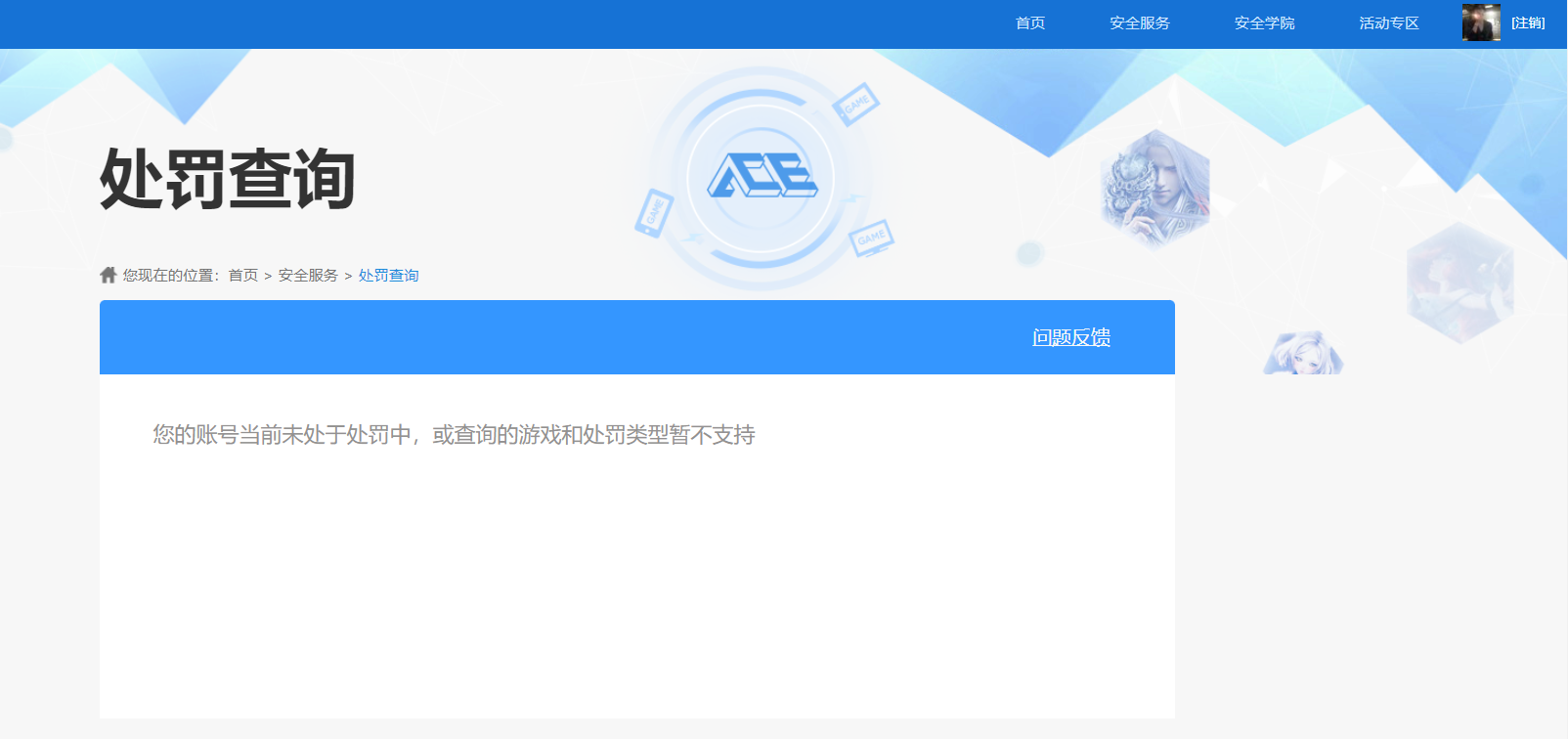Open the 安全学院 navigation menu
The height and width of the screenshot is (739, 1568).
[1264, 23]
